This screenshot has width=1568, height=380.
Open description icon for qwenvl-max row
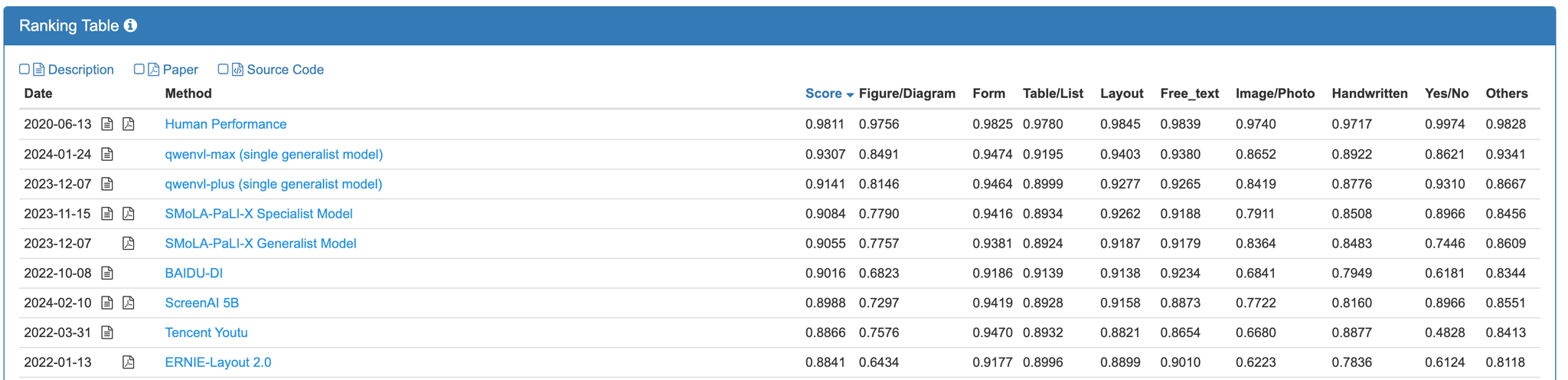coord(107,154)
